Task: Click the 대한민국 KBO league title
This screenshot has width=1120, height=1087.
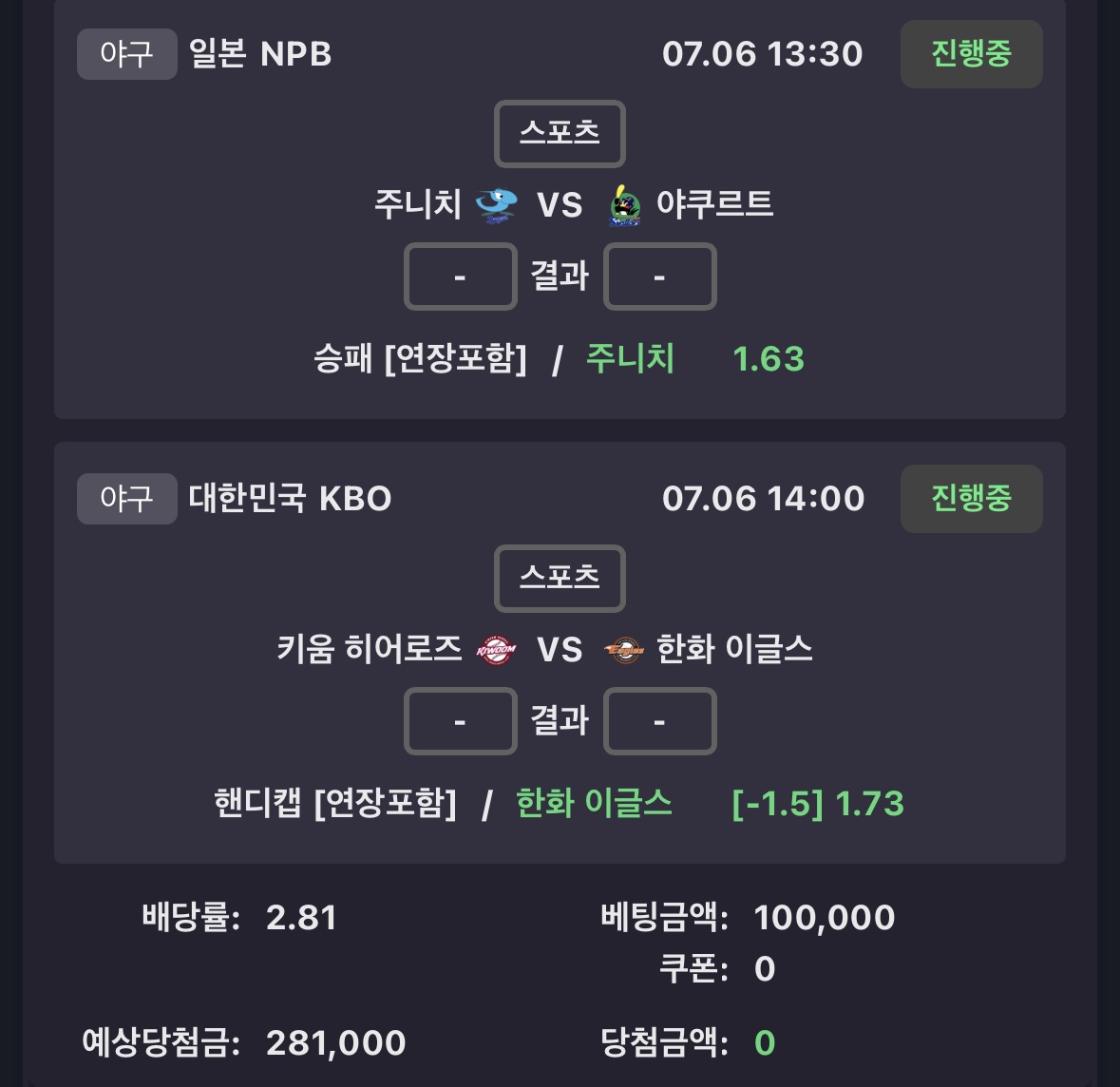Action: 290,499
